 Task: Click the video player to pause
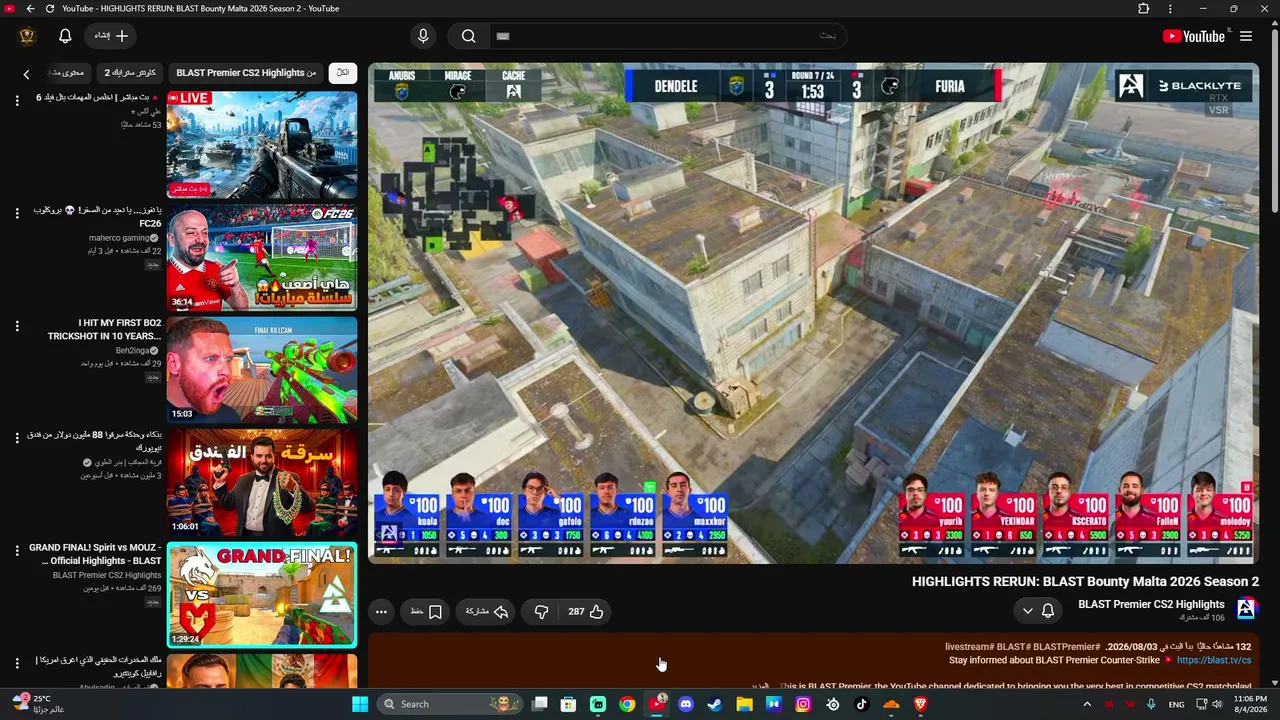[814, 313]
